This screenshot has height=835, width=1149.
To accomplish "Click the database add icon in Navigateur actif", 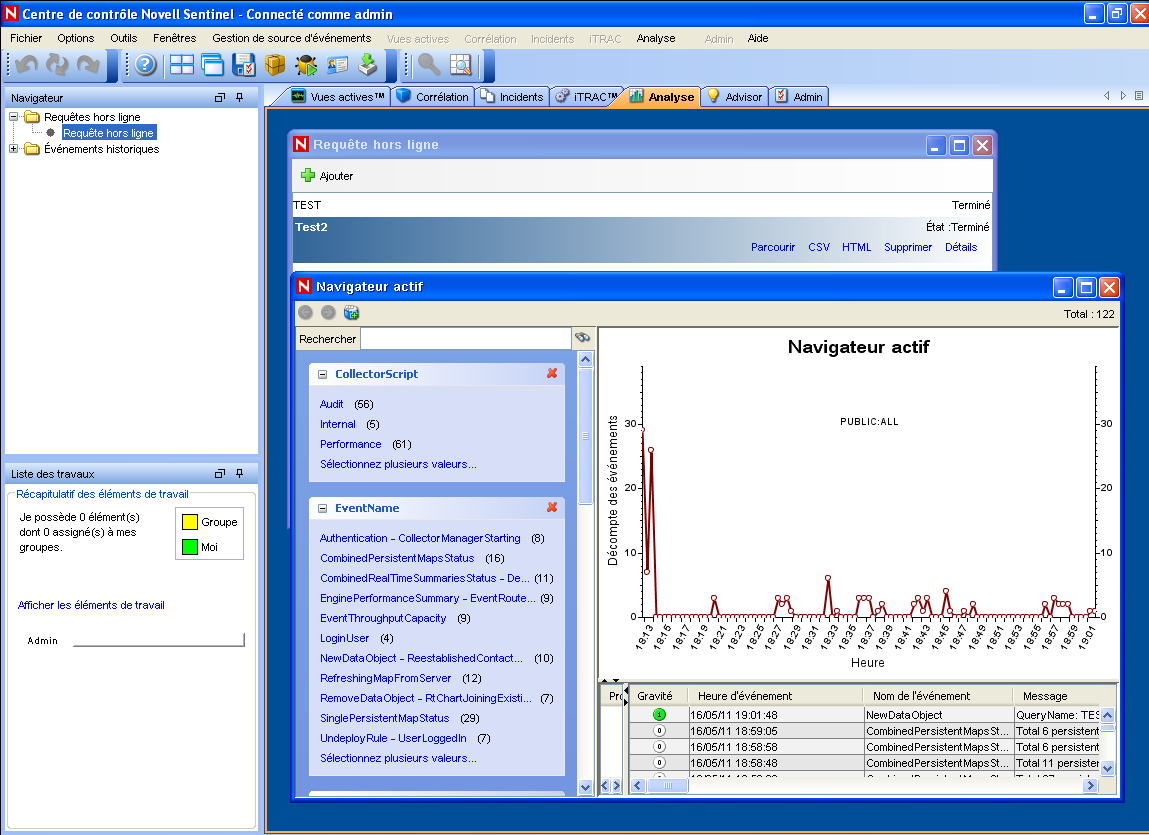I will pos(352,313).
